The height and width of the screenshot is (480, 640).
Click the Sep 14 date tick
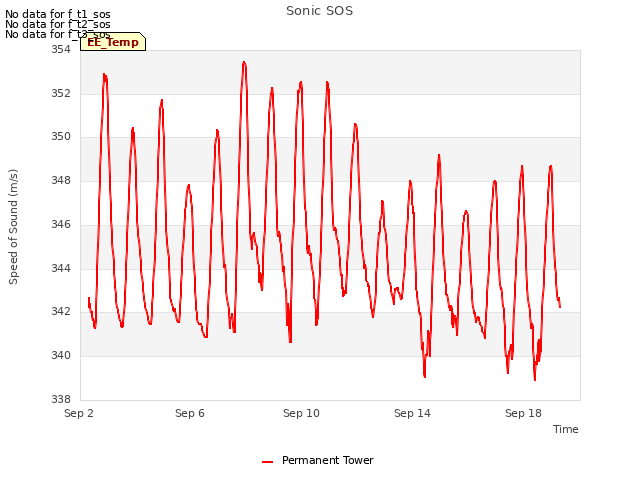pyautogui.click(x=412, y=413)
